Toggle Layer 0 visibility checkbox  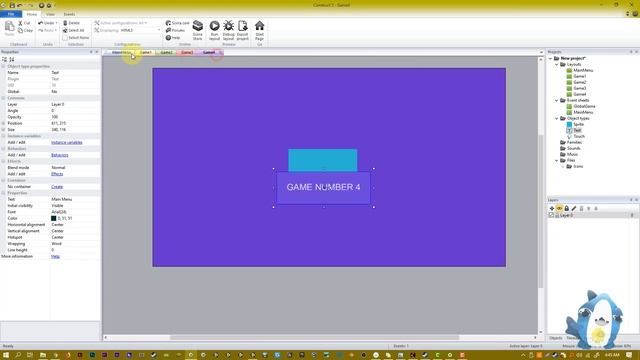pyautogui.click(x=551, y=215)
